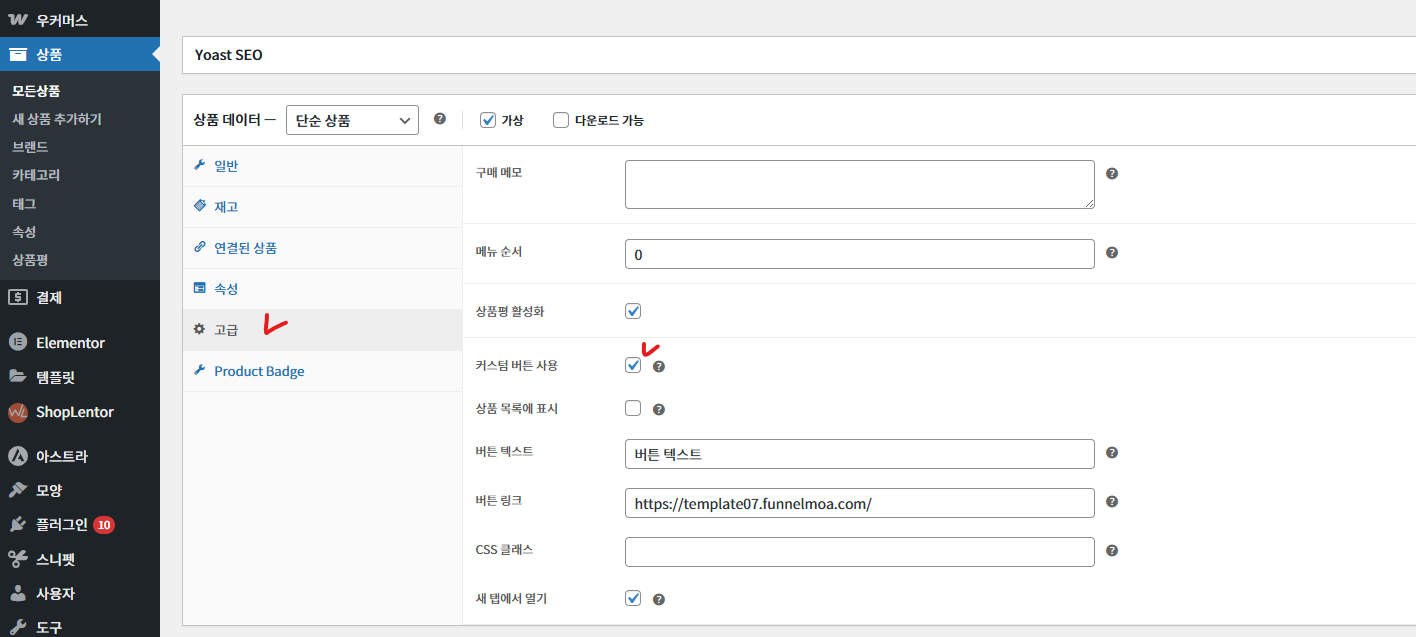Click the 사용자 person icon
1416x637 pixels.
(x=17, y=593)
